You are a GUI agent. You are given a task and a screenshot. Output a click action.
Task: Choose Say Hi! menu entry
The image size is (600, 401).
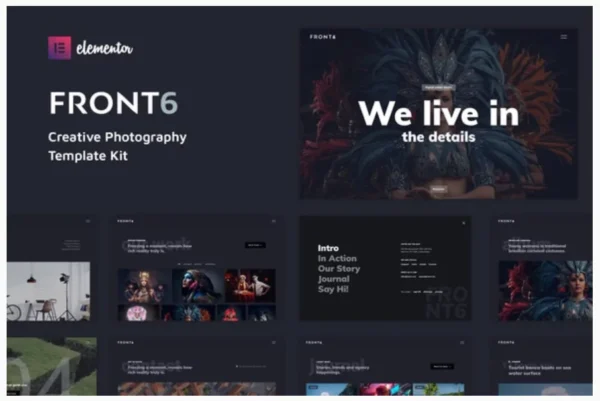click(332, 291)
